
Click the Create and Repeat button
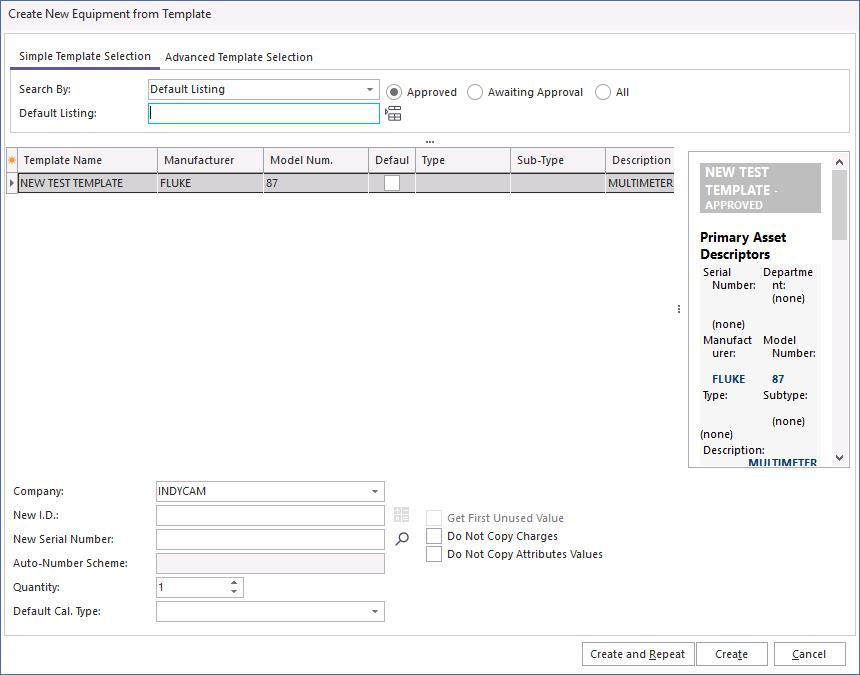click(x=637, y=654)
